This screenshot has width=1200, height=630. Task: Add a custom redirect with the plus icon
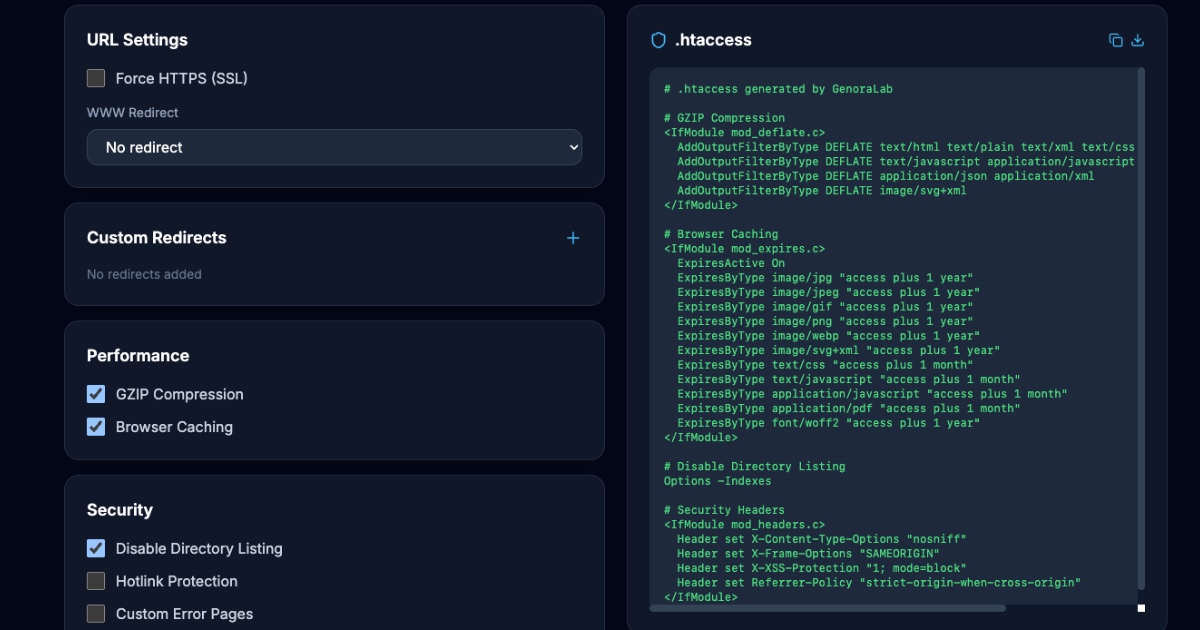click(x=573, y=238)
